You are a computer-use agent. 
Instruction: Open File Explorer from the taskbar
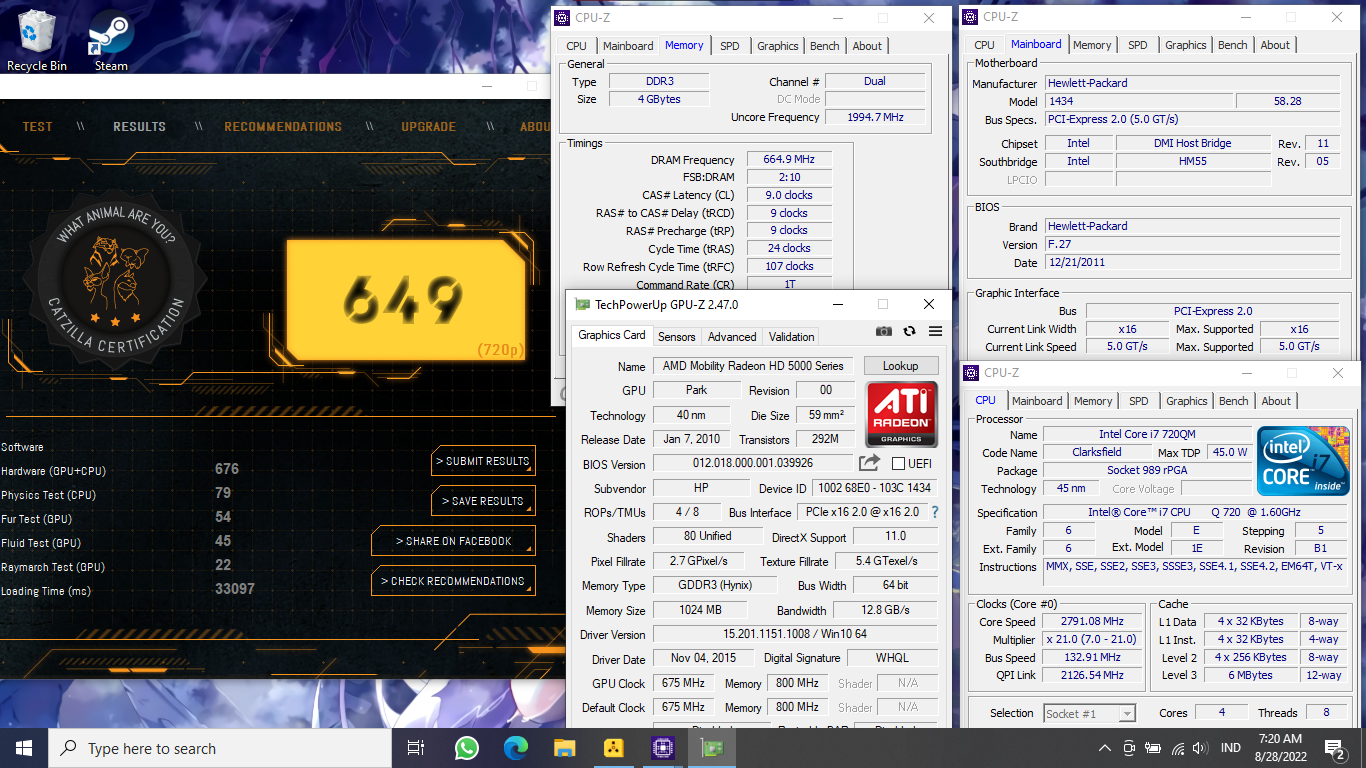point(564,748)
